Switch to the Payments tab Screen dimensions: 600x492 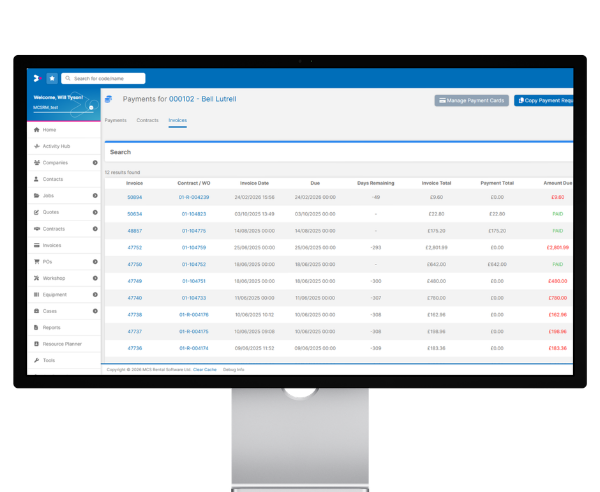116,120
